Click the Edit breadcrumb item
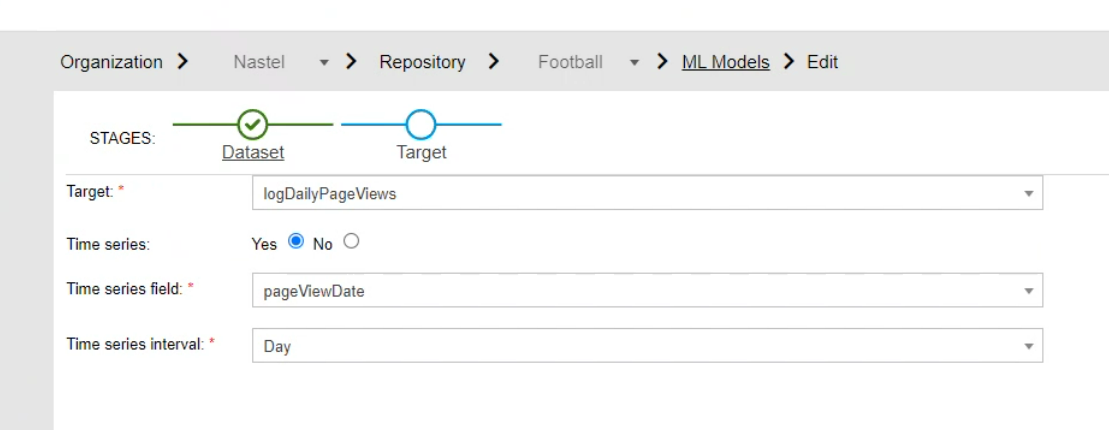The image size is (1109, 430). (x=823, y=62)
